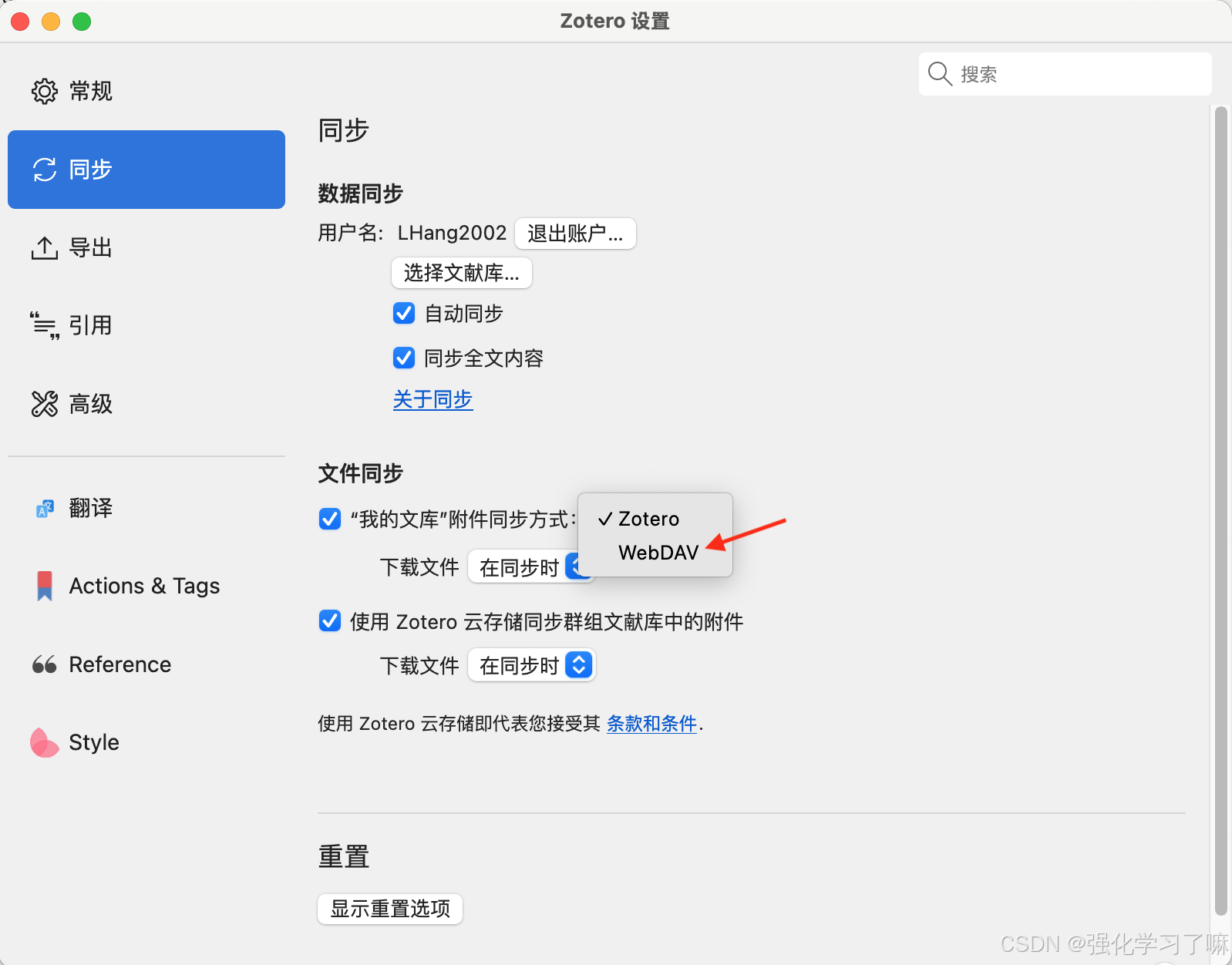Viewport: 1232px width, 965px height.
Task: Switch to the 引用 pane
Action: point(146,325)
